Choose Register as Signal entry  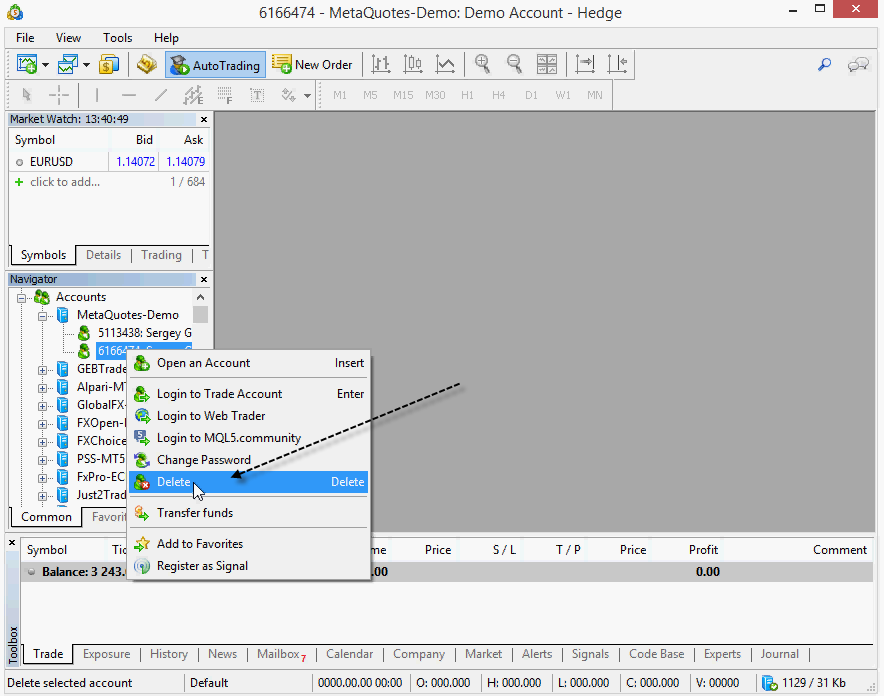pyautogui.click(x=249, y=566)
